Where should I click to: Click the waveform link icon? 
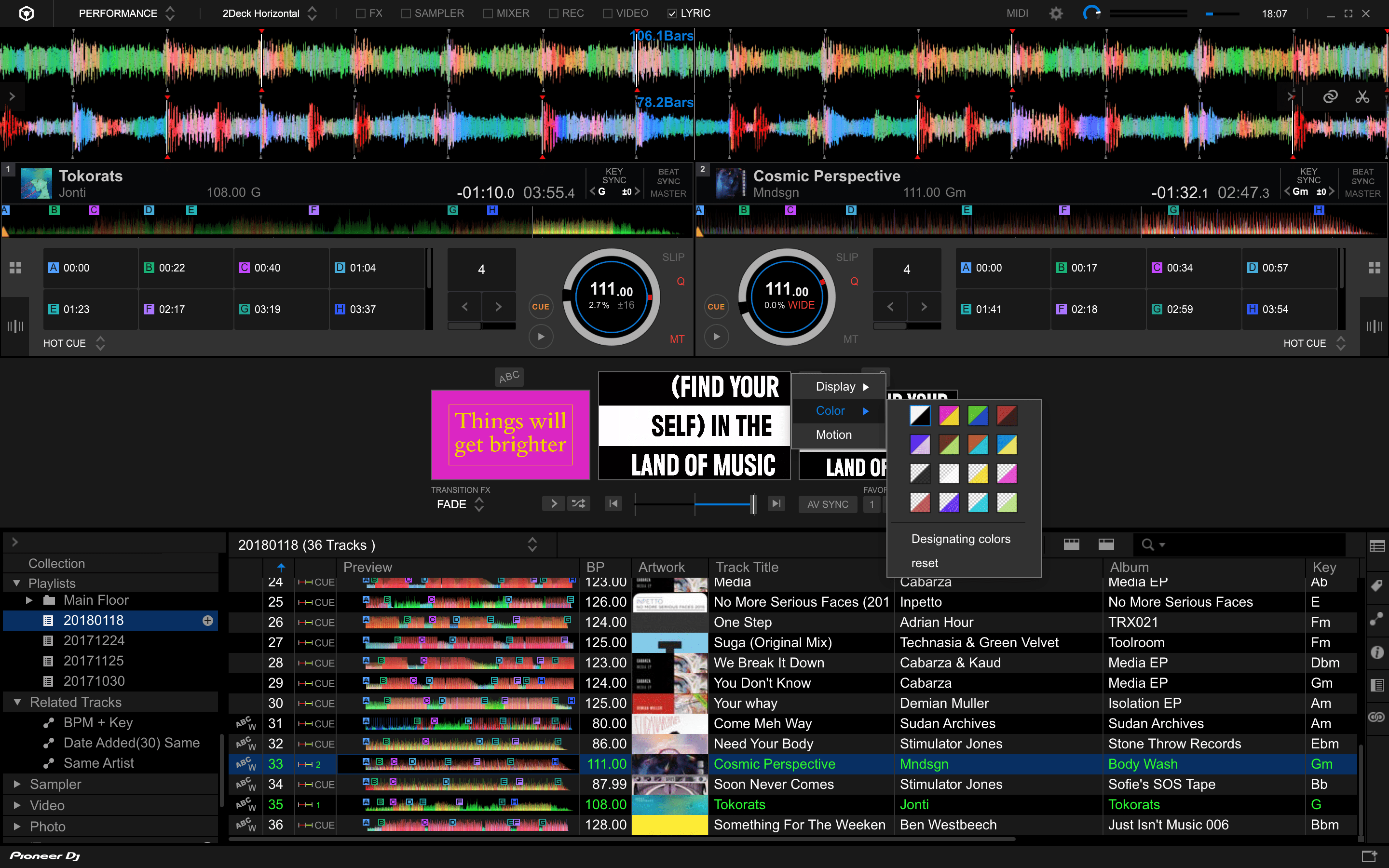tap(1330, 96)
